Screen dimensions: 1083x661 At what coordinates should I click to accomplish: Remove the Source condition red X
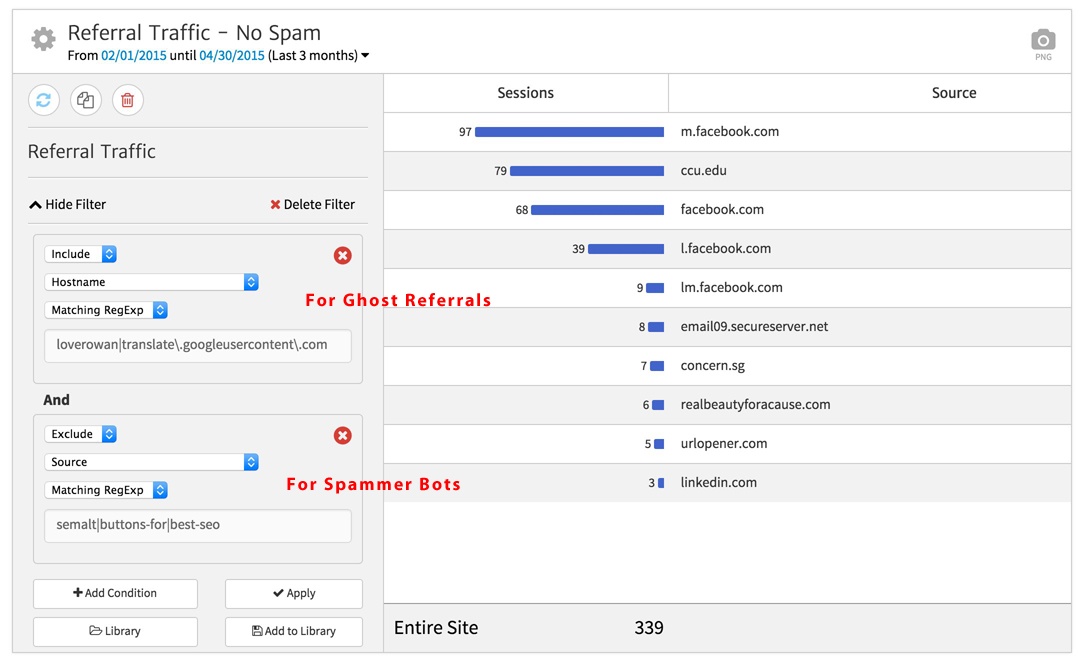(x=342, y=436)
